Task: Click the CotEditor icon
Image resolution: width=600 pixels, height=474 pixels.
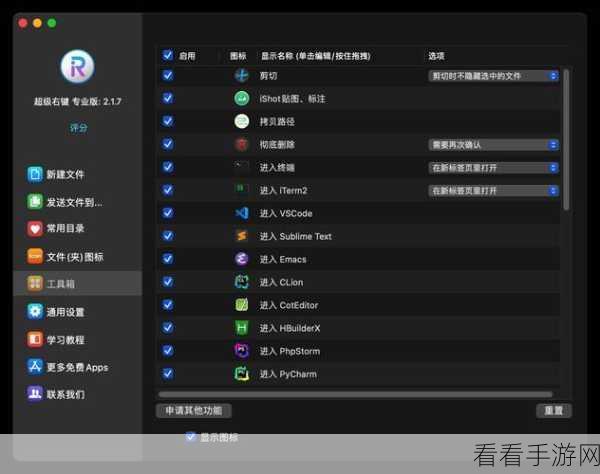Action: [241, 305]
